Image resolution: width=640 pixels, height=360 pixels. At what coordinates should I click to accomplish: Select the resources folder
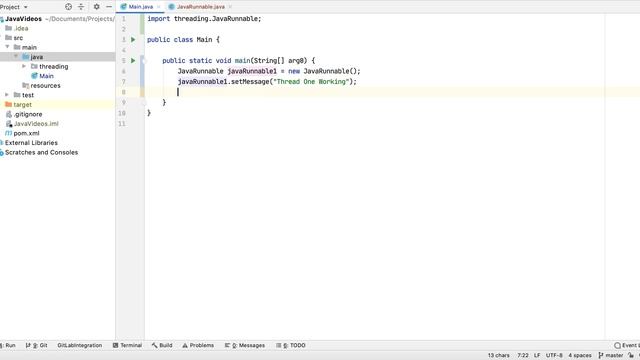(x=45, y=85)
